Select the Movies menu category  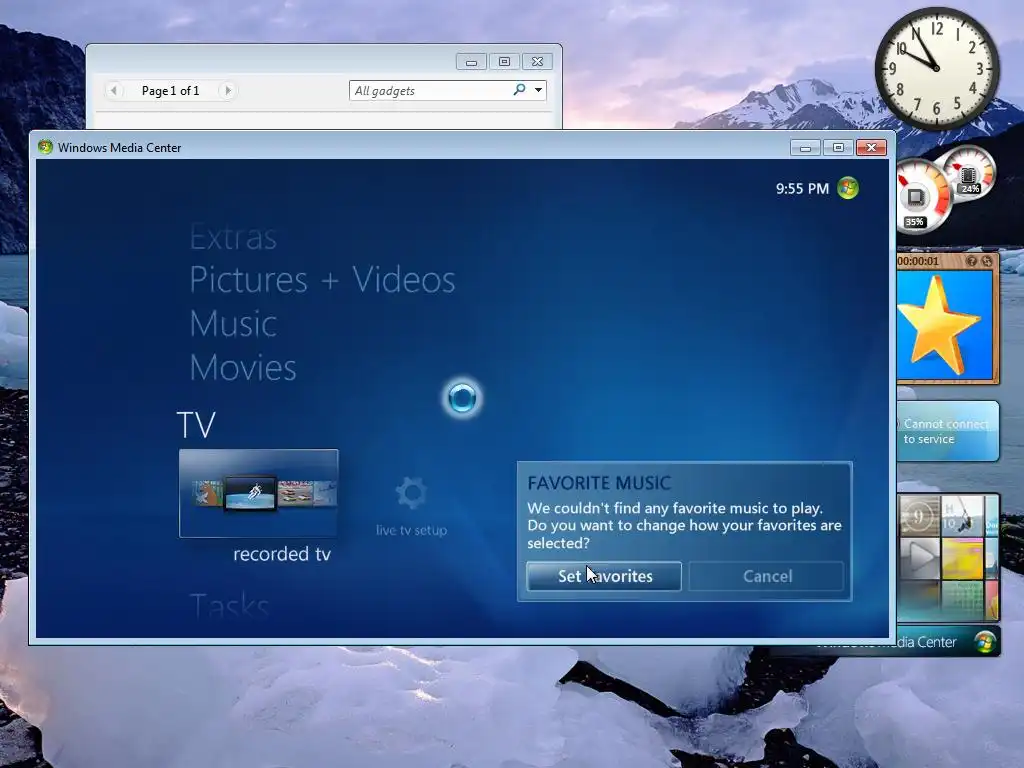pos(243,368)
